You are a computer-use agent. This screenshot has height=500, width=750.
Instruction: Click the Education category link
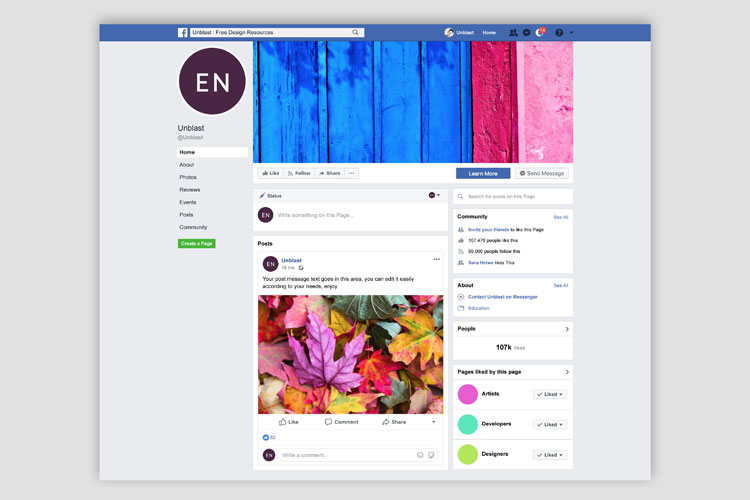[x=478, y=309]
